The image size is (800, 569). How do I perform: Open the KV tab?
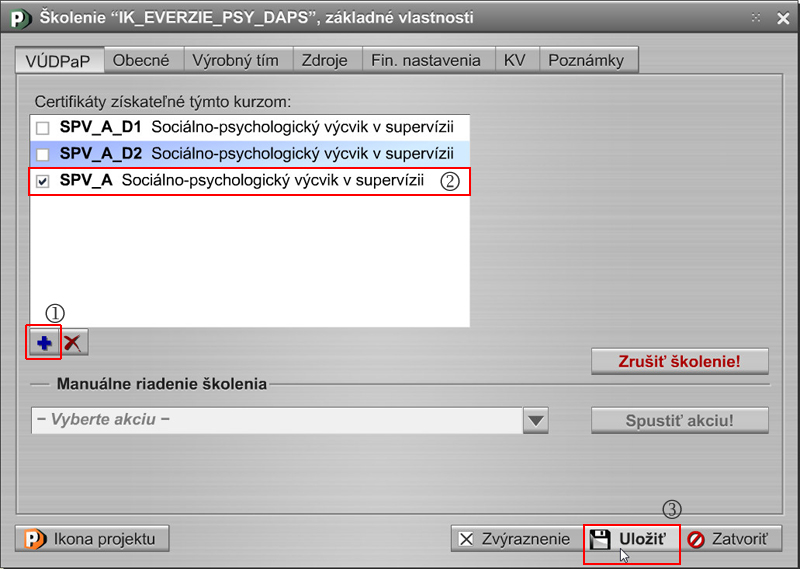tap(517, 60)
